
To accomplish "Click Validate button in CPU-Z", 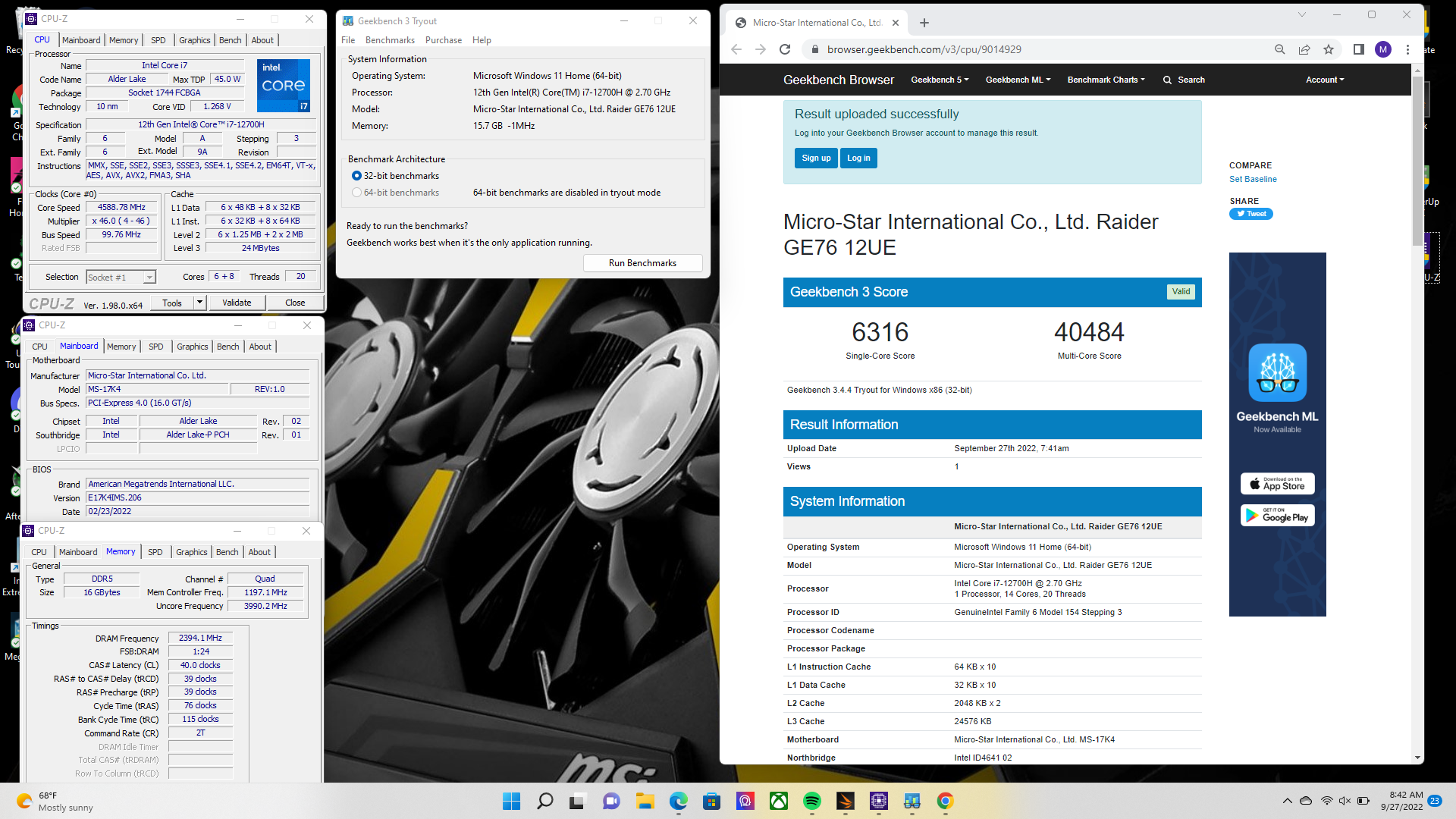I will click(237, 303).
